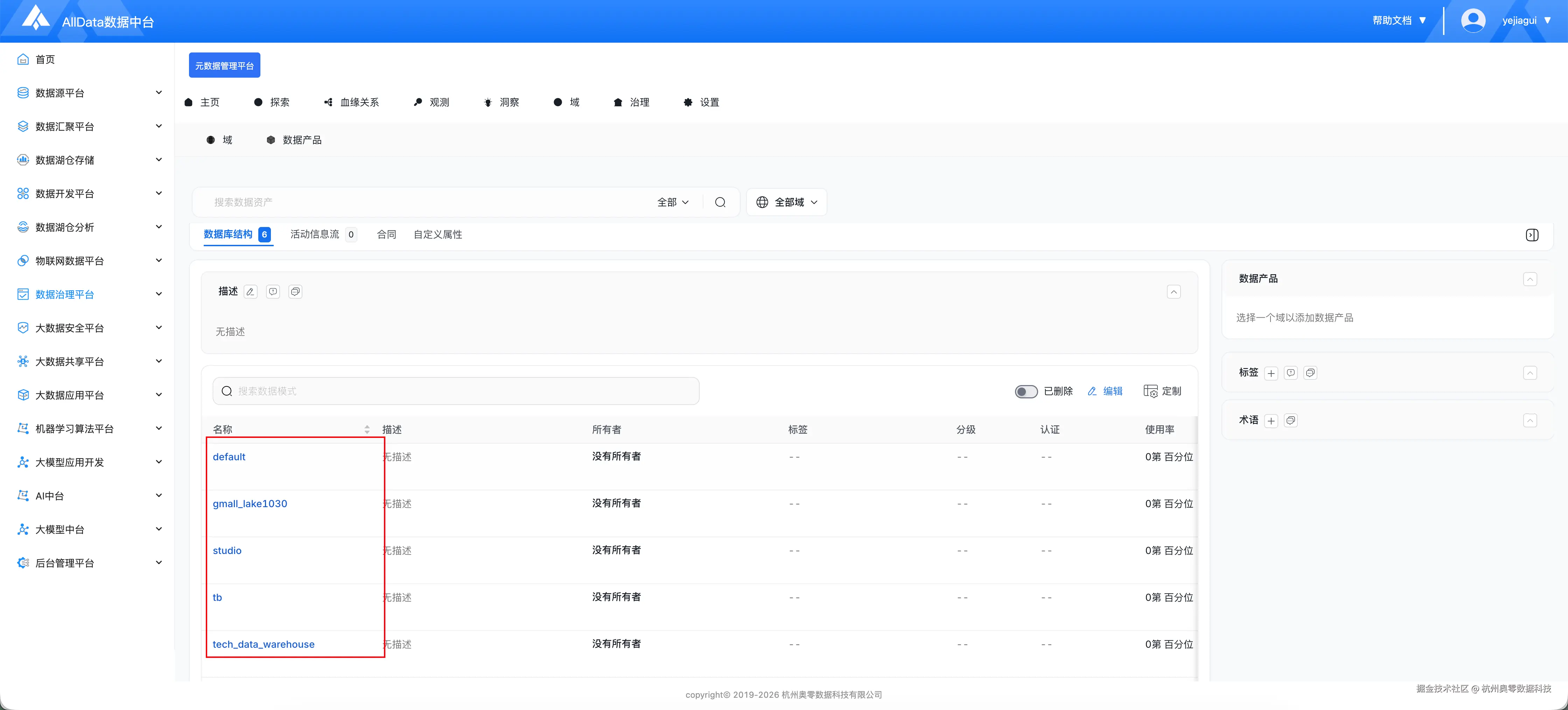The height and width of the screenshot is (710, 1568).
Task: Open the tb schema link
Action: pyautogui.click(x=217, y=597)
